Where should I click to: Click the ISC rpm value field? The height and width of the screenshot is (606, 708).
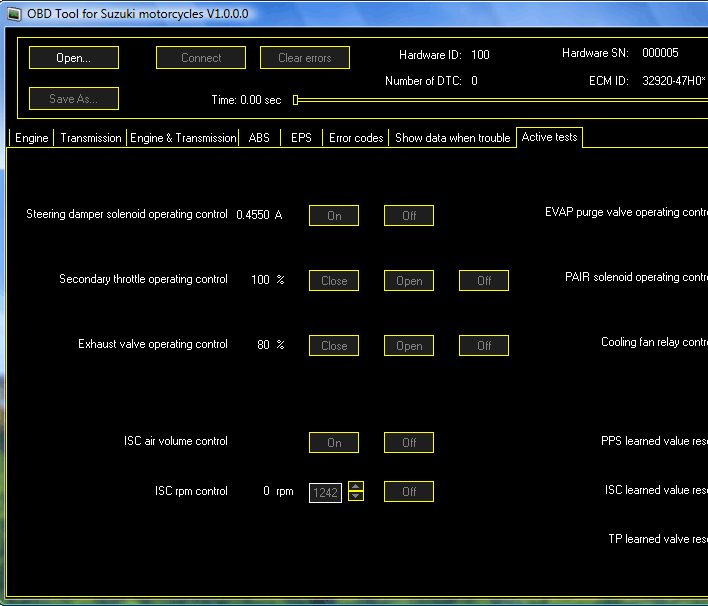click(x=325, y=493)
